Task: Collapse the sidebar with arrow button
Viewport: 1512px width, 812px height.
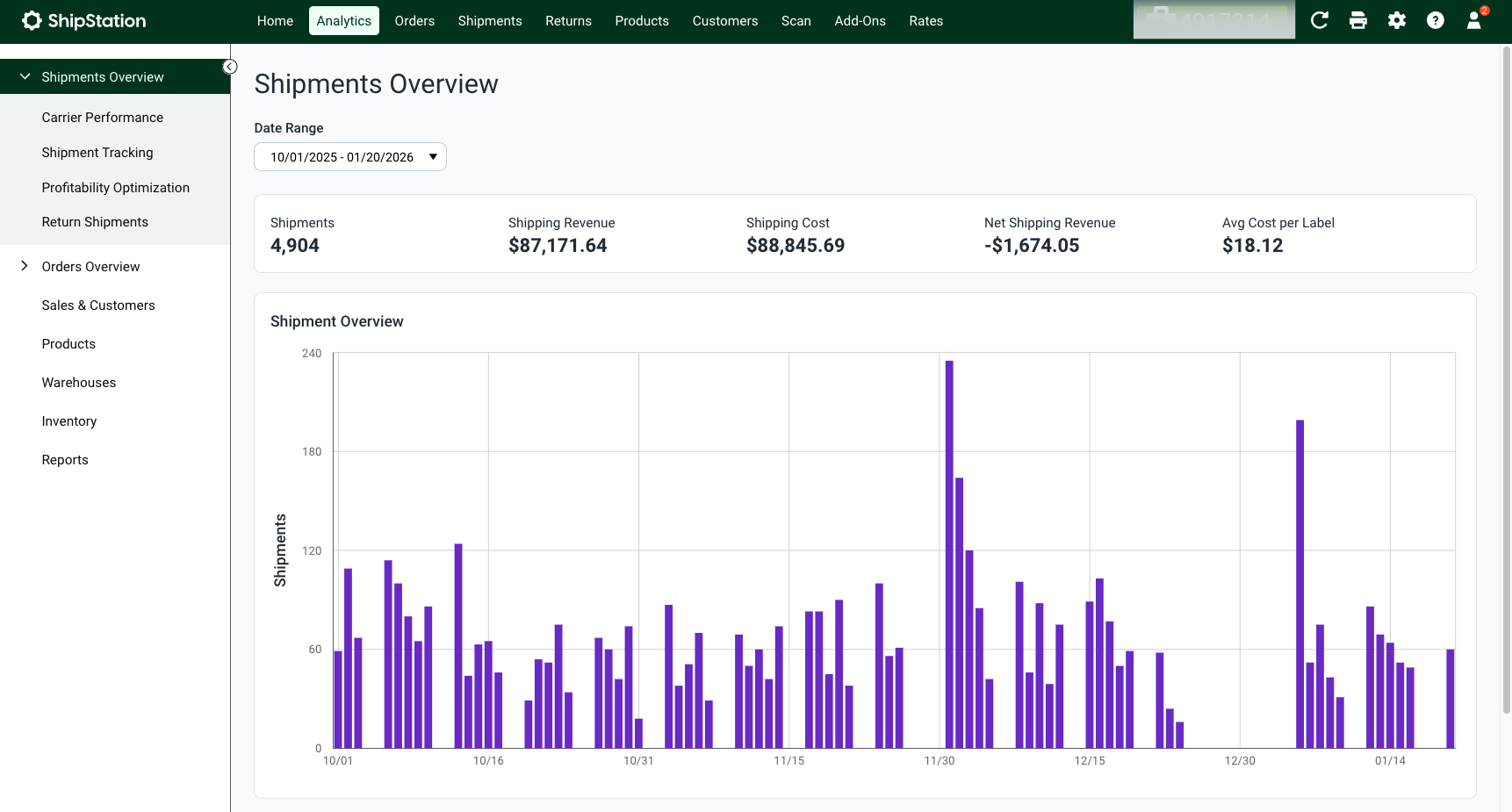Action: pos(230,67)
